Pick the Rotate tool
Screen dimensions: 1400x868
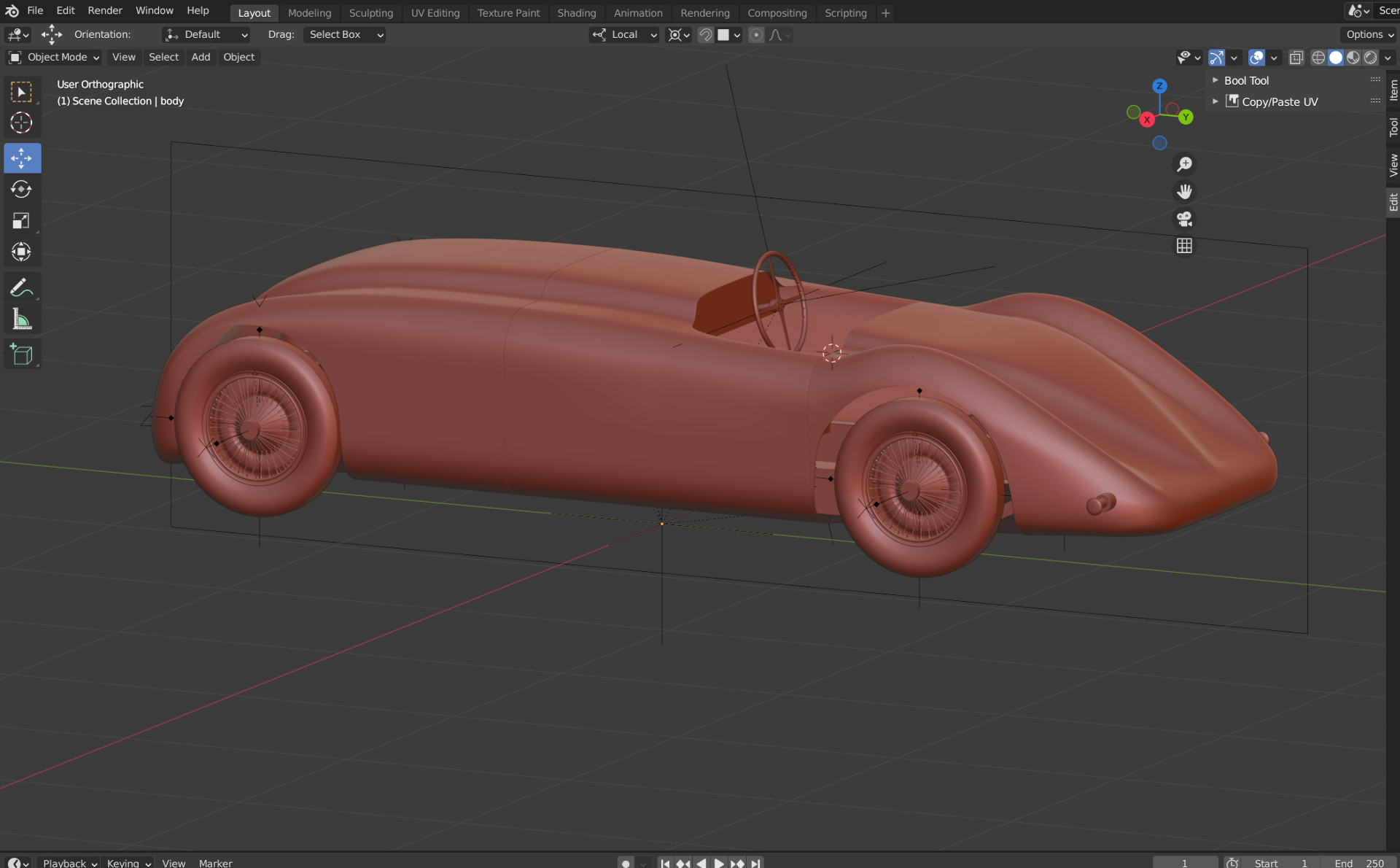(21, 189)
